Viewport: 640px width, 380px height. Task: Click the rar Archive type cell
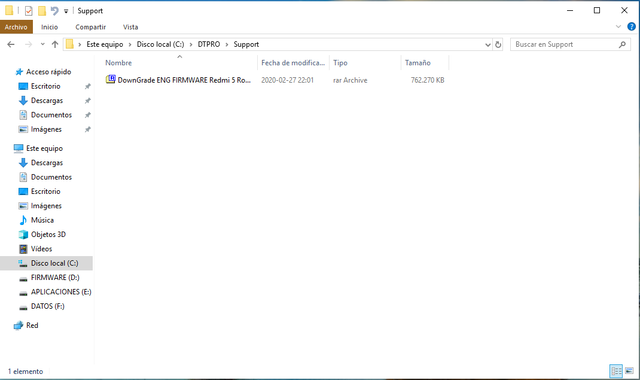(350, 80)
